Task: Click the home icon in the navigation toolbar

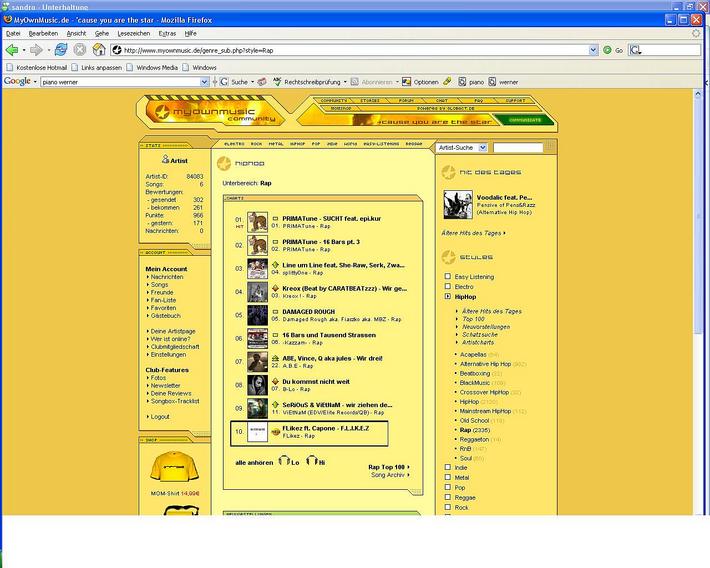Action: point(98,49)
